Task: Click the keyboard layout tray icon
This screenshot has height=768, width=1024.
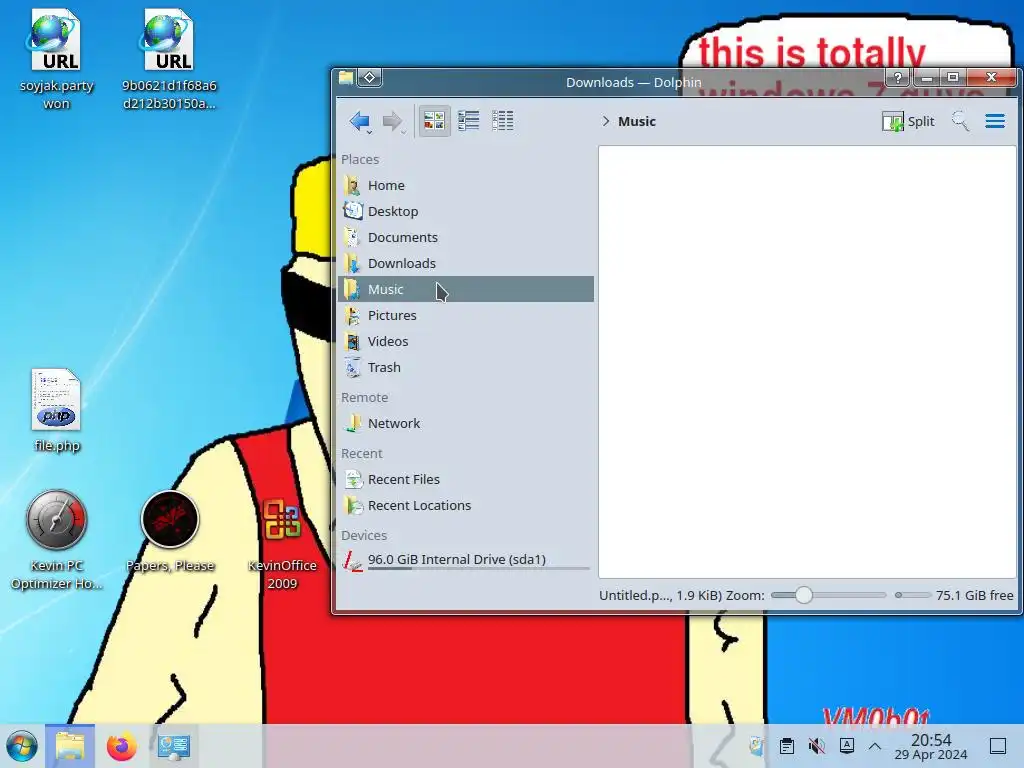Action: tap(846, 745)
